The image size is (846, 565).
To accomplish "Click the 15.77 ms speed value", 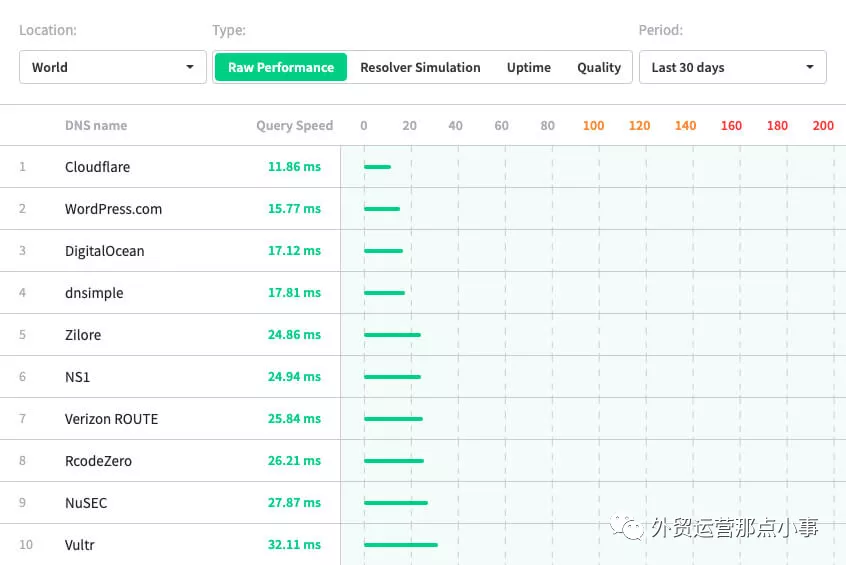I will click(294, 209).
